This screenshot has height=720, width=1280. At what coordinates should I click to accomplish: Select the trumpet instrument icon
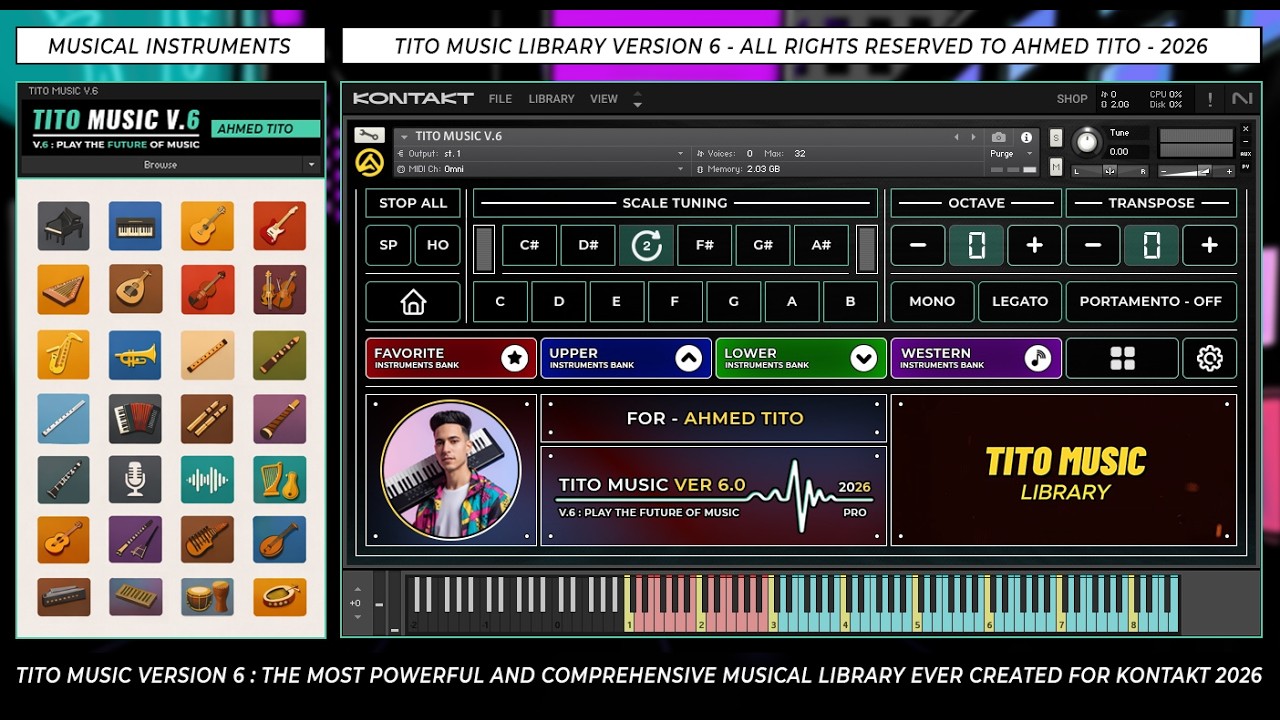[135, 355]
